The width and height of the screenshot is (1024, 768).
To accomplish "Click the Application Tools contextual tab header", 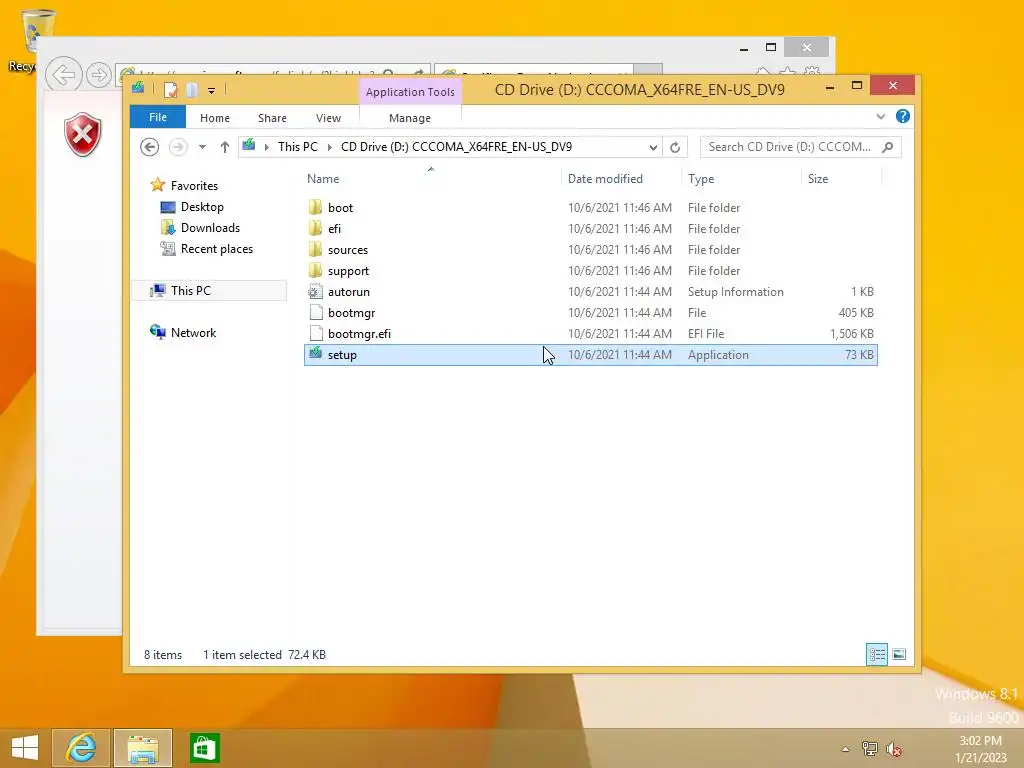I will click(x=410, y=91).
